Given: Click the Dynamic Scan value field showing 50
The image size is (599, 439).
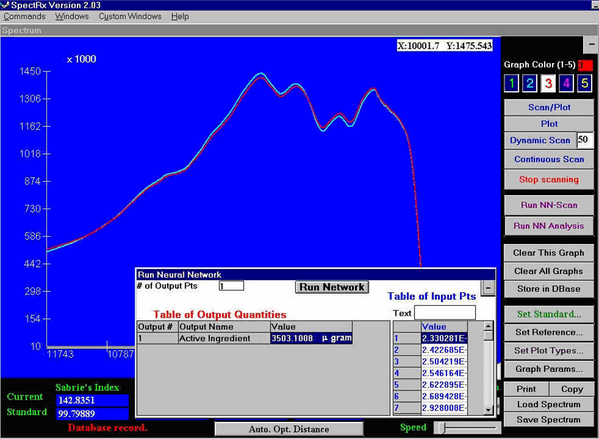Looking at the screenshot, I should tap(584, 139).
